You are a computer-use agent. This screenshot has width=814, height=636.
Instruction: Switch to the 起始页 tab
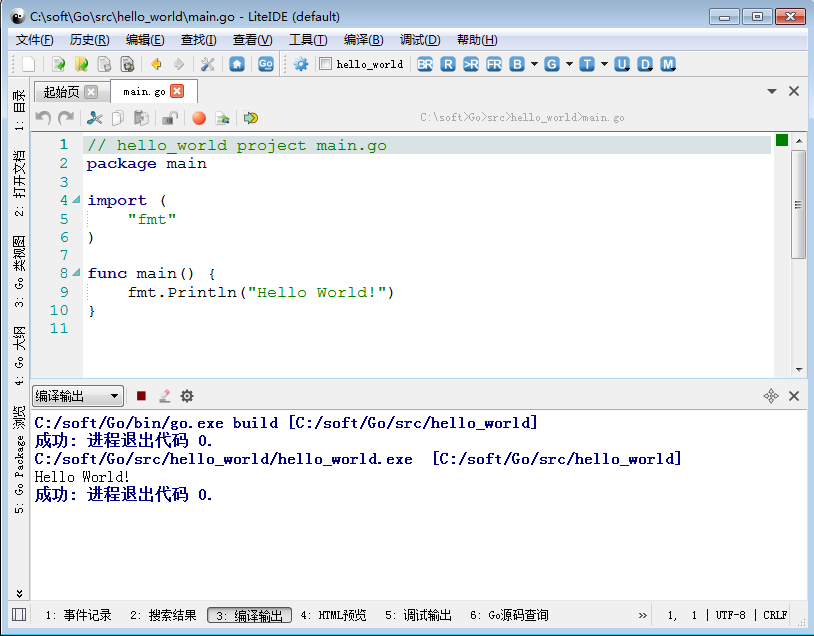tap(61, 92)
